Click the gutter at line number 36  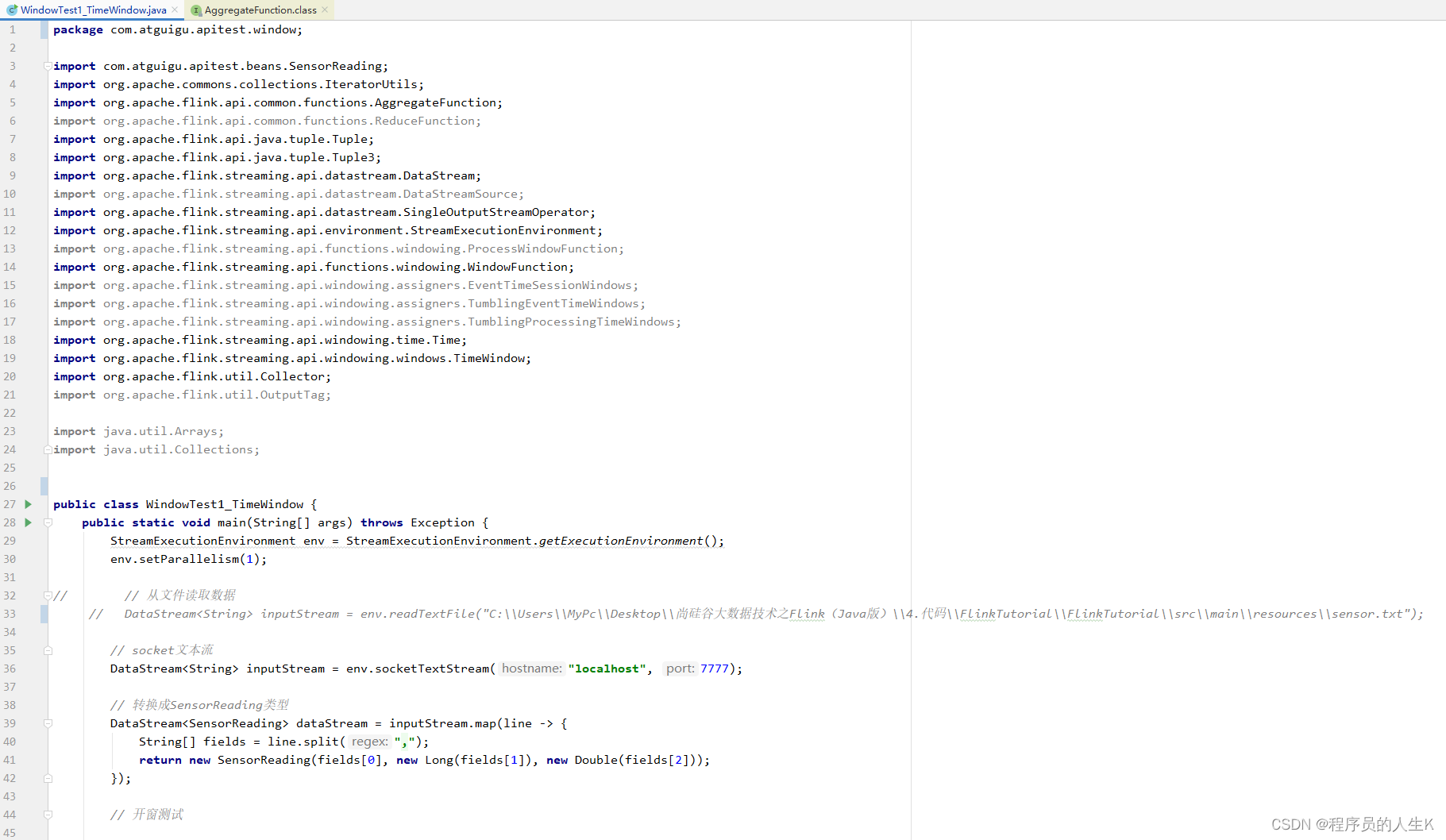coord(10,669)
